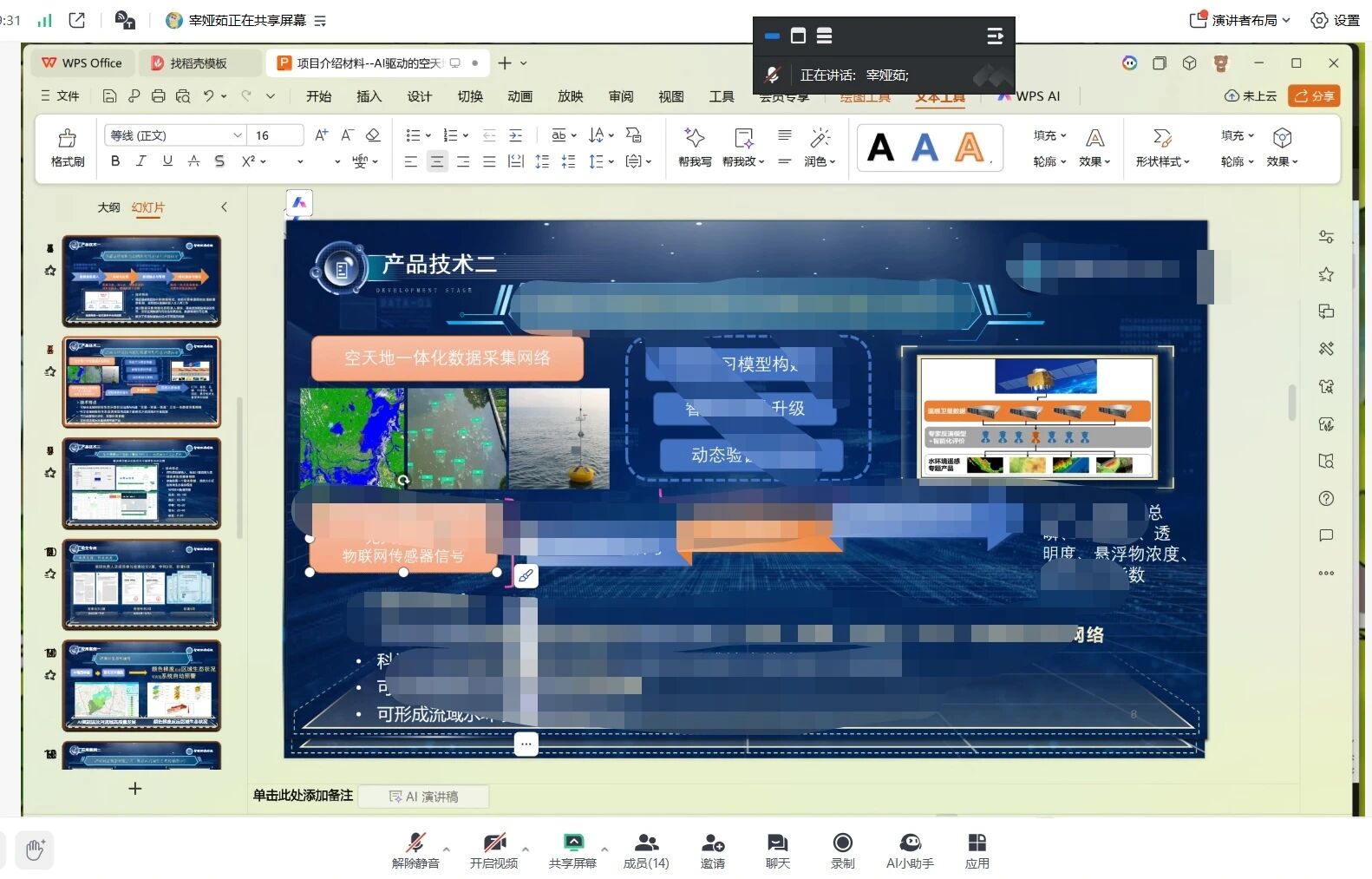This screenshot has width=1372, height=879.
Task: Click the orange 分享 share button
Action: click(1314, 96)
